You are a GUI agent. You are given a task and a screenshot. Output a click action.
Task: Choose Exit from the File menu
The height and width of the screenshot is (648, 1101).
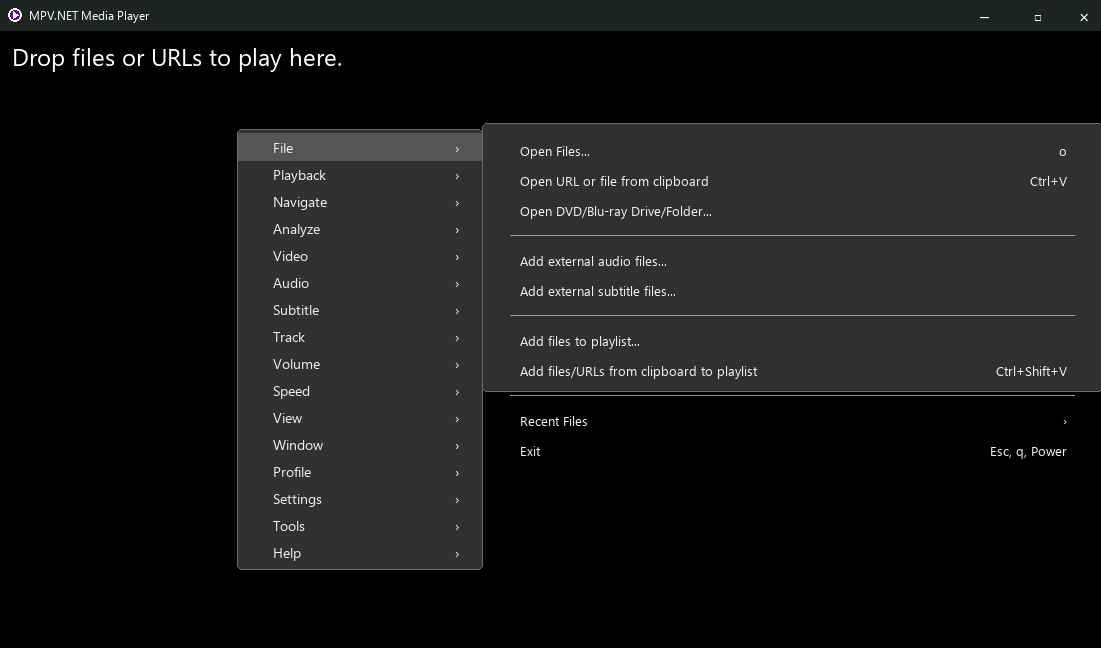tap(792, 452)
